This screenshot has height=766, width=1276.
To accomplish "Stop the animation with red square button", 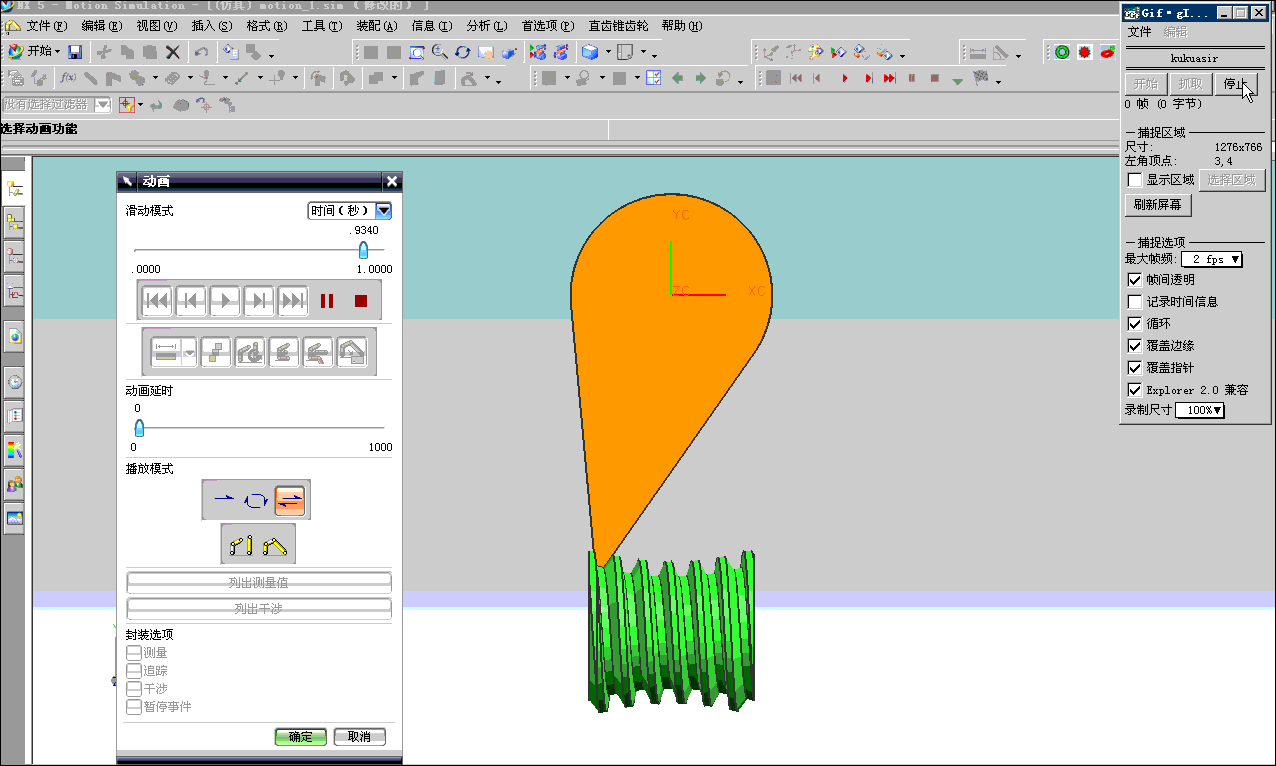I will (x=361, y=300).
